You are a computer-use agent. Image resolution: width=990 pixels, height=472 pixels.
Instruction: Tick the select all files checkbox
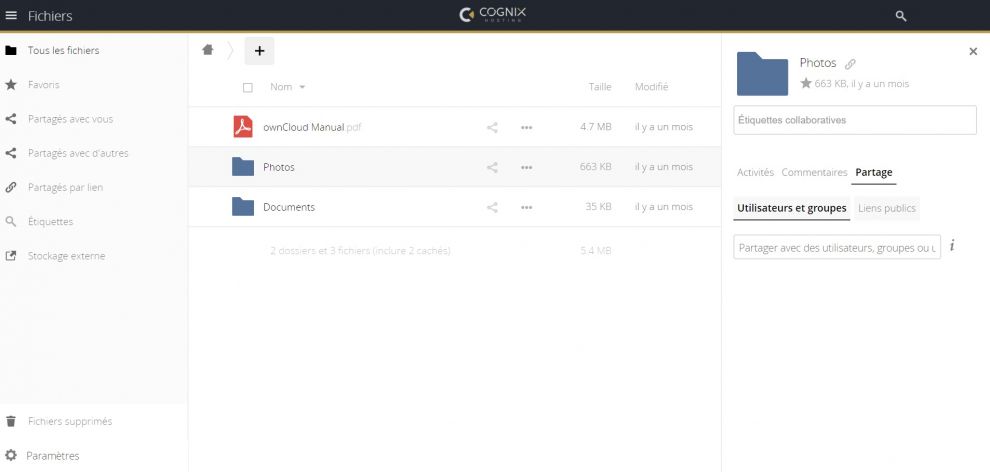coord(248,88)
